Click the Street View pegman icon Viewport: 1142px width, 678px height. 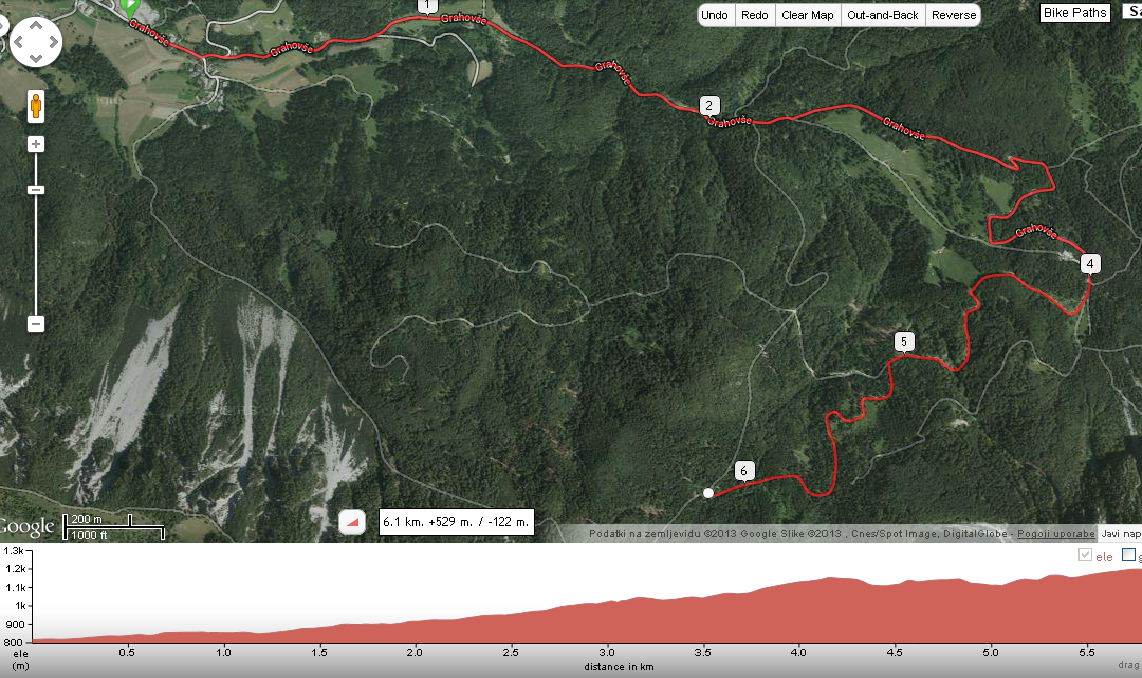click(x=36, y=106)
